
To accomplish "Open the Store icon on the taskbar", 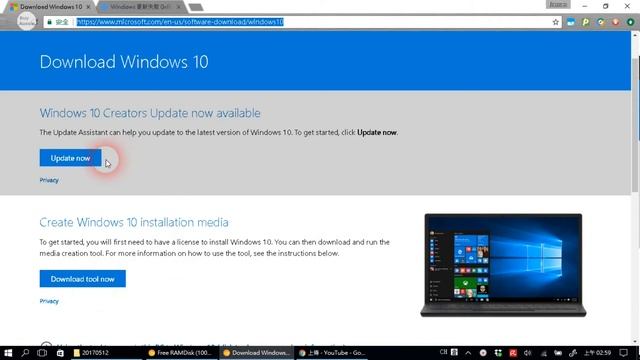I will (60, 353).
